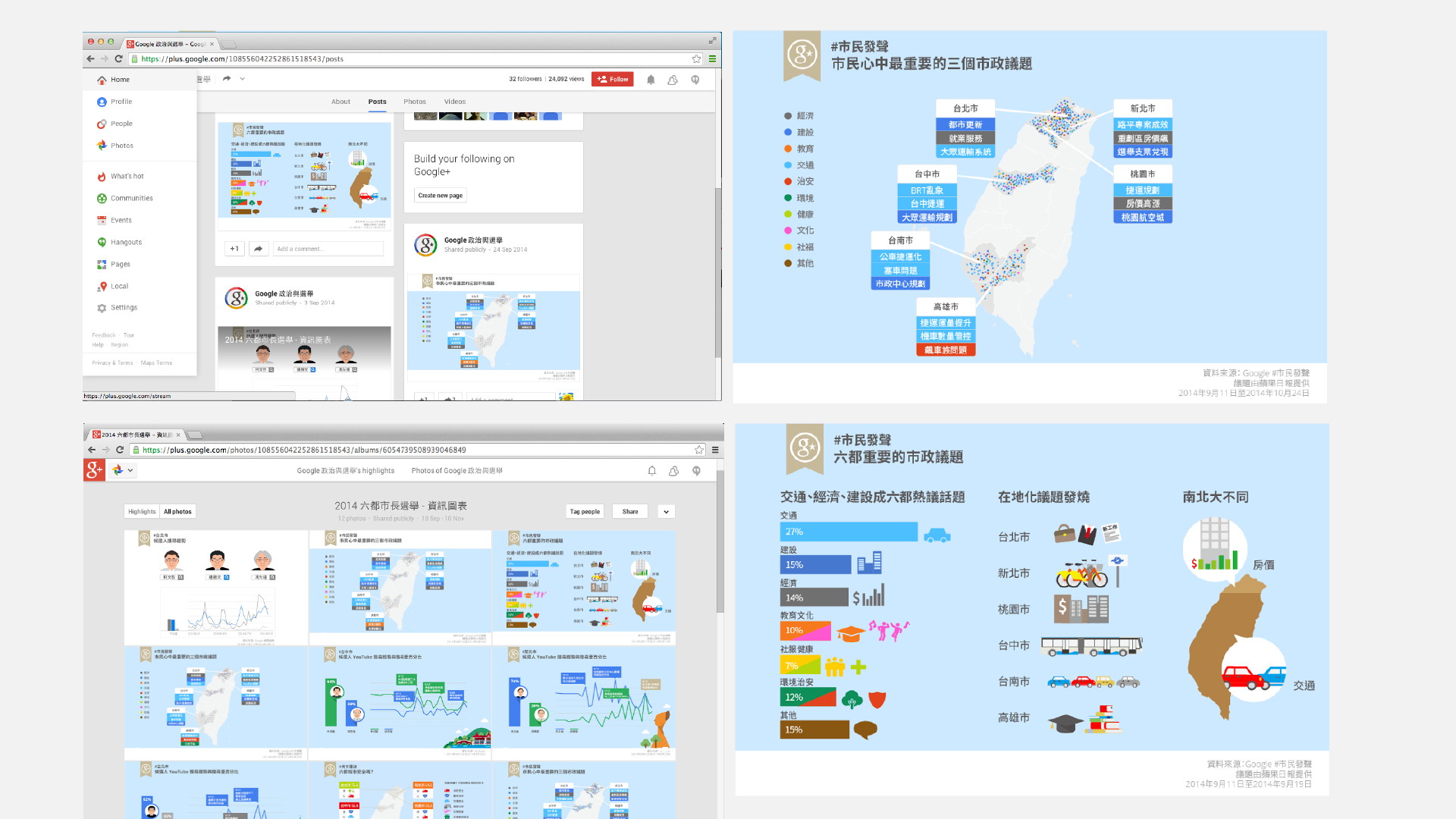
Task: Reload the photo album page
Action: click(x=119, y=450)
